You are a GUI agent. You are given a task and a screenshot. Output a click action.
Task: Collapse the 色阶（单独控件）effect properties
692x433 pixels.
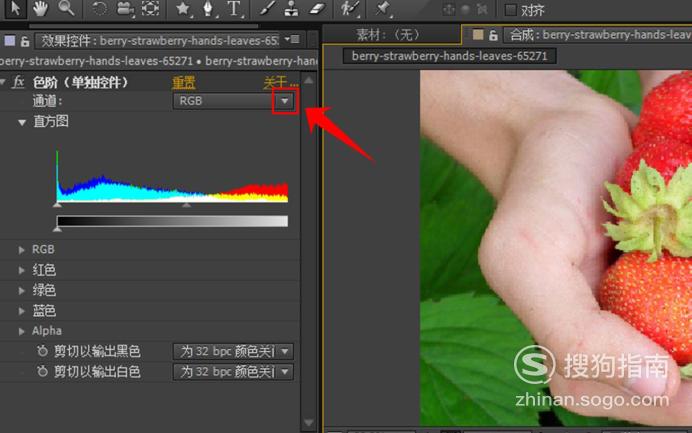coord(3,82)
